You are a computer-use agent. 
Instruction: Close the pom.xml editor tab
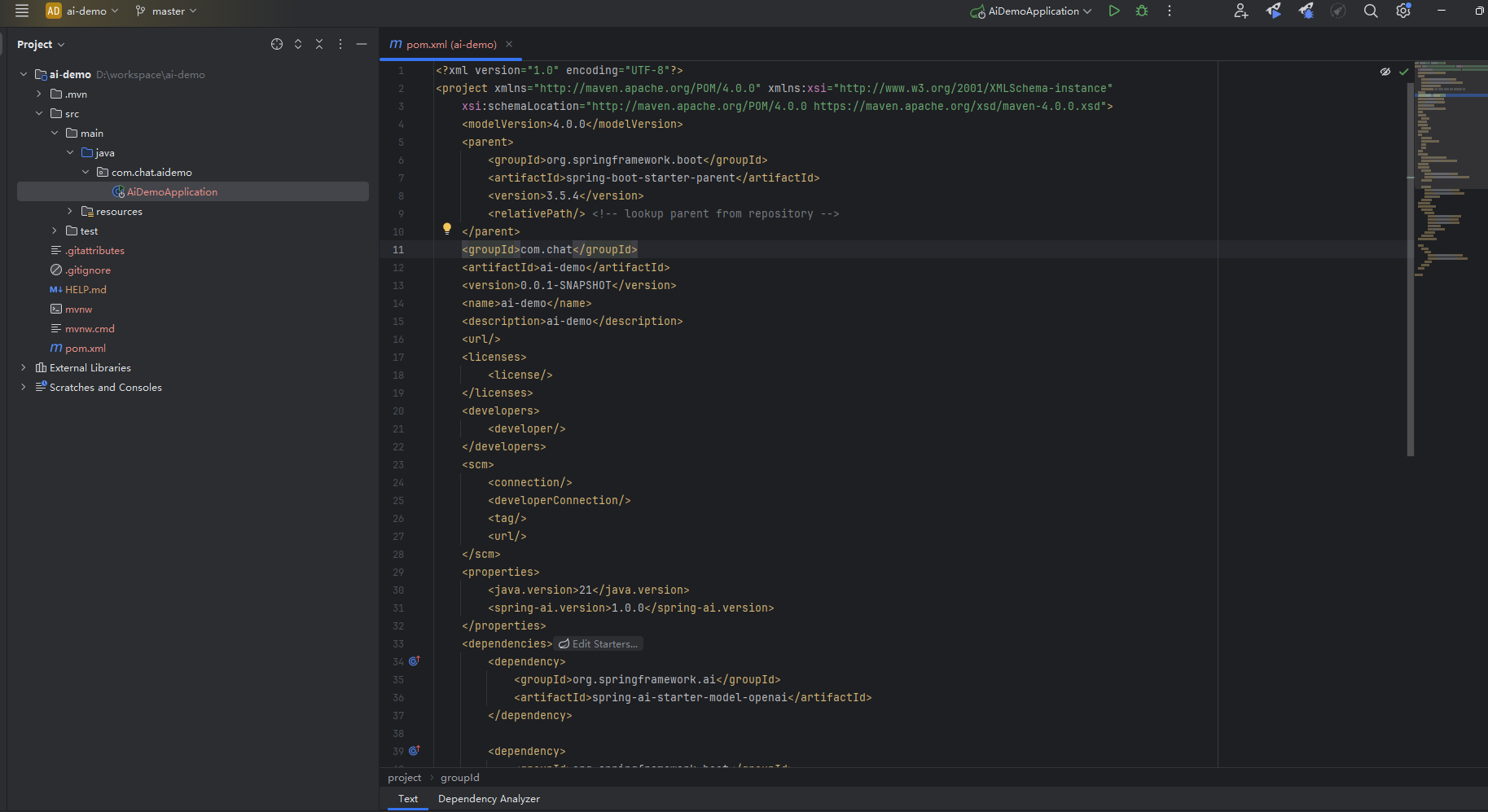coord(509,44)
